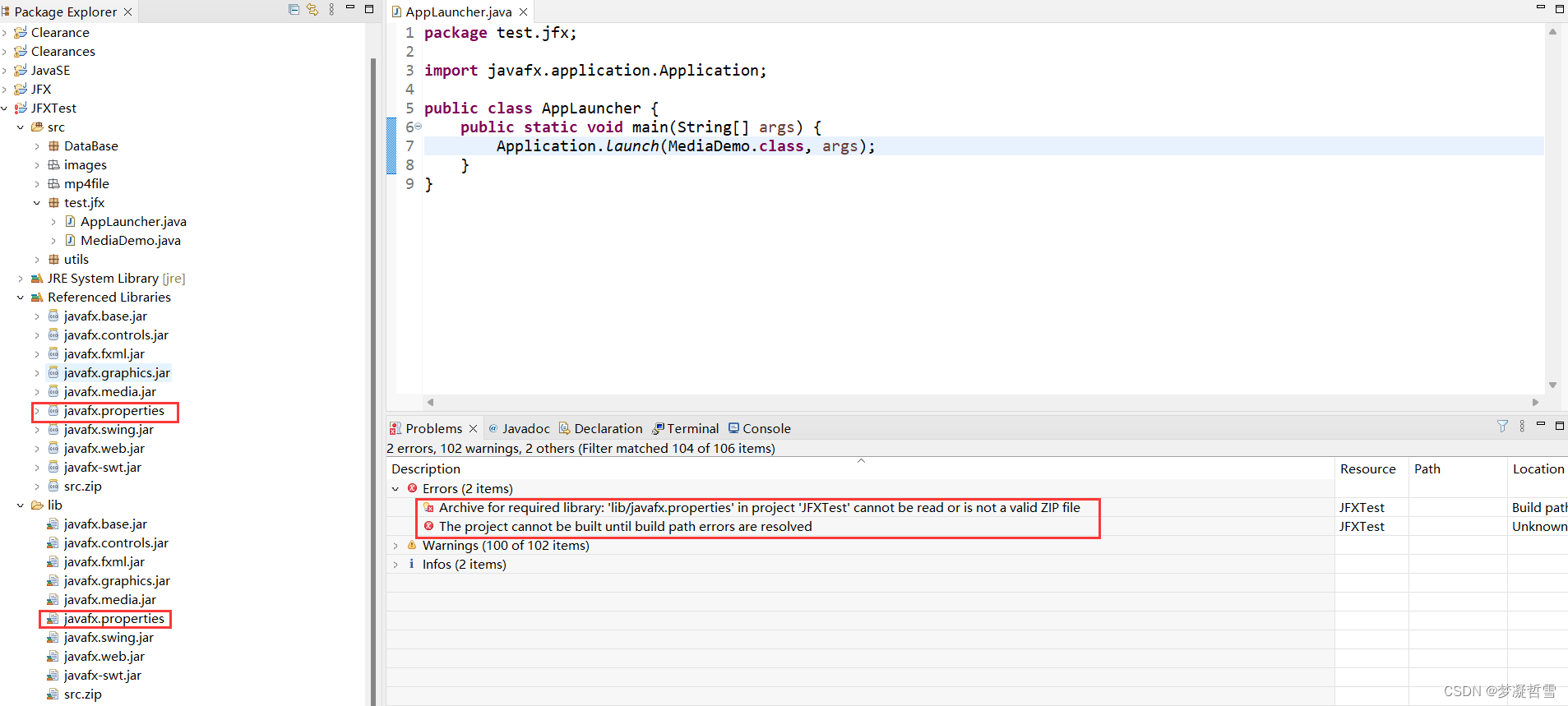1568x706 pixels.
Task: Collapse the JFXTest project
Action: pos(4,108)
